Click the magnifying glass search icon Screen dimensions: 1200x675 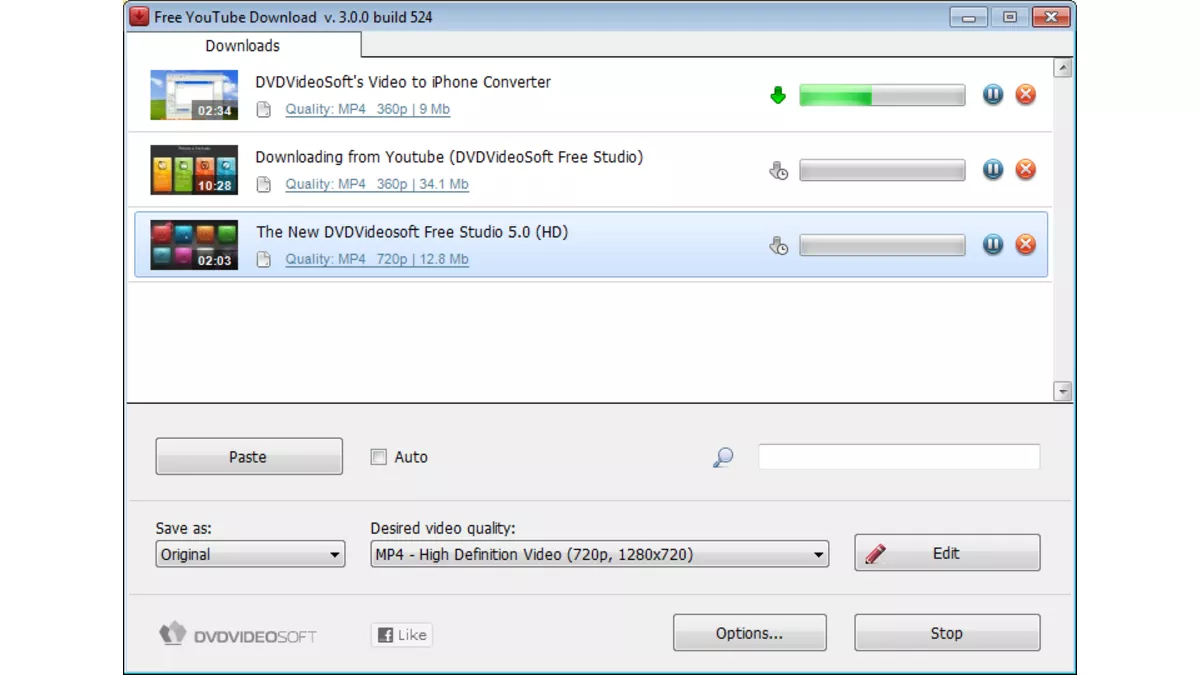click(723, 457)
